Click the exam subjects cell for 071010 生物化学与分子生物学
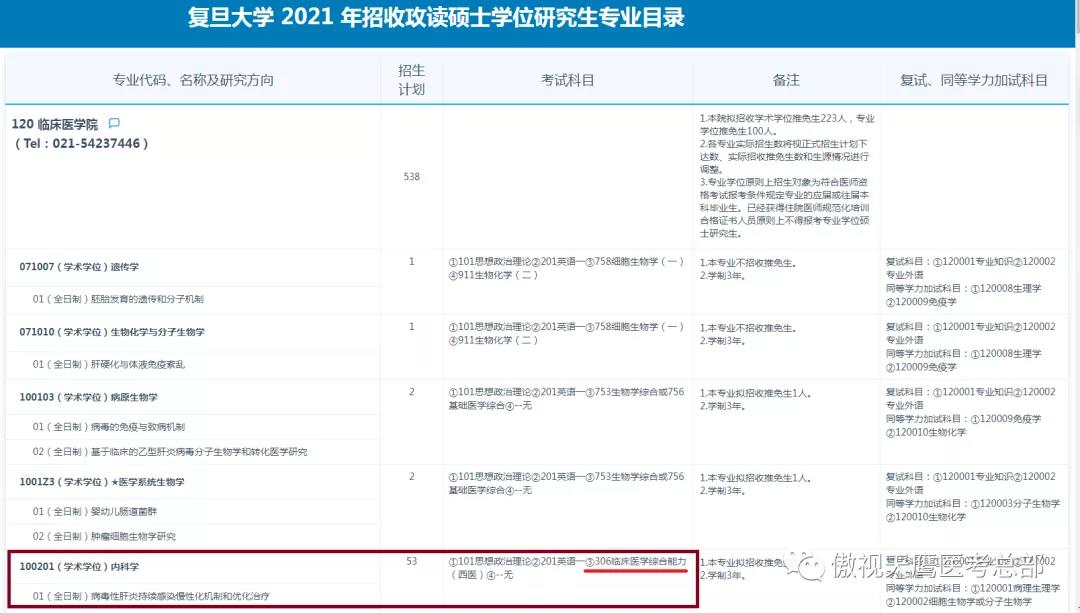The width and height of the screenshot is (1080, 613). [x=566, y=333]
